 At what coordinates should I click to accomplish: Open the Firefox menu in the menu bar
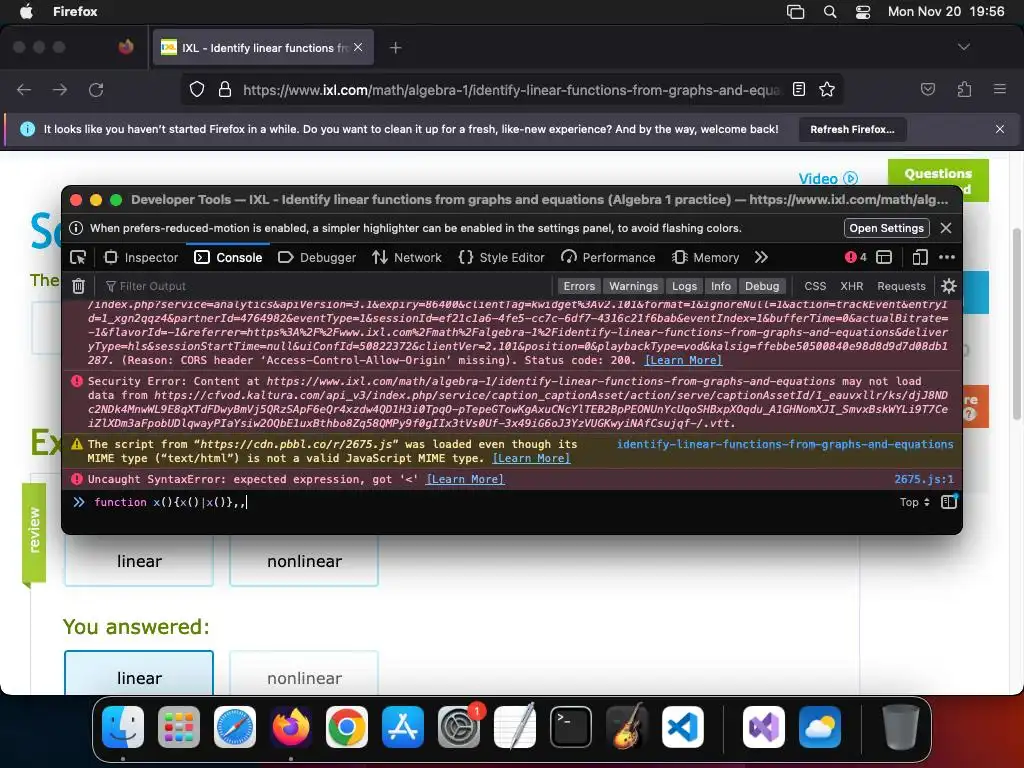coord(75,12)
